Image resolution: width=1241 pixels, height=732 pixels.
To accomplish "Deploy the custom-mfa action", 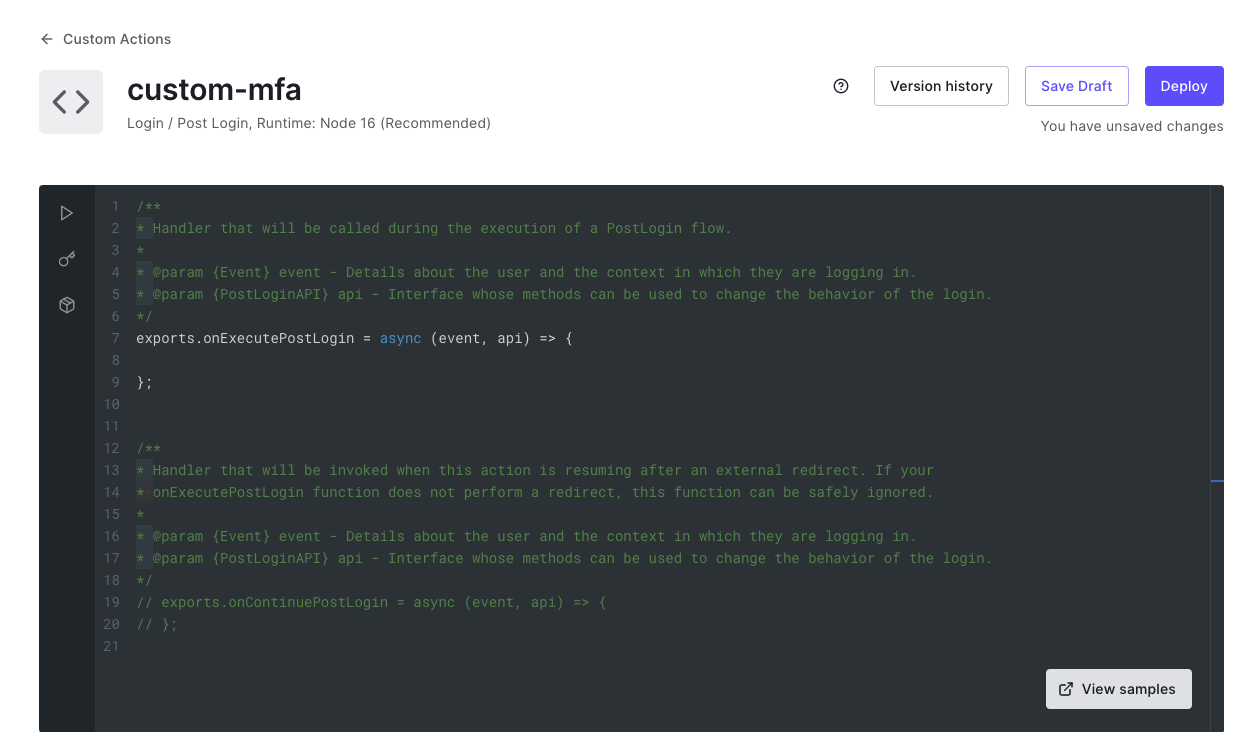I will [1184, 86].
